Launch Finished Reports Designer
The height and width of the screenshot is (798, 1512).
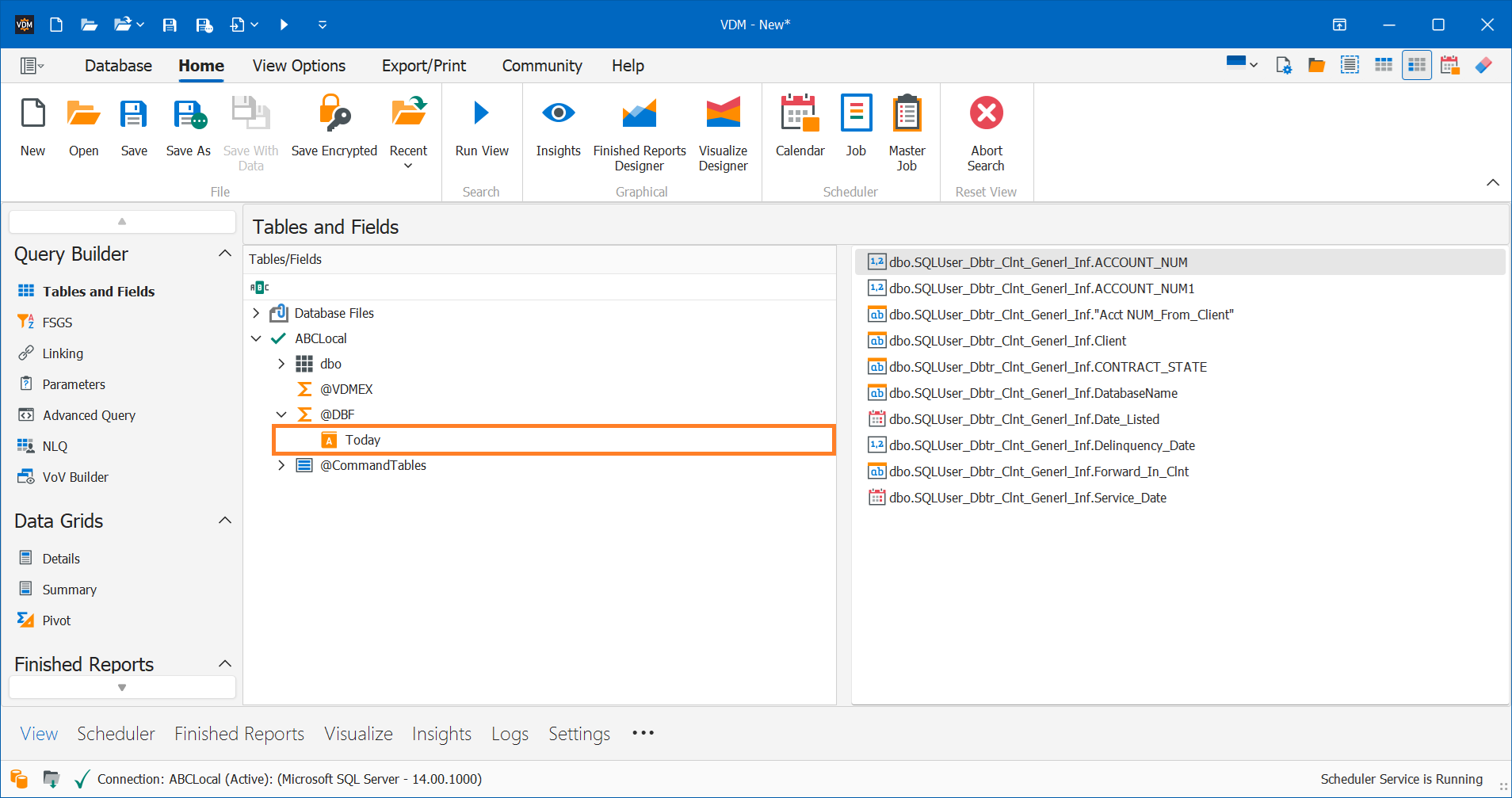point(639,114)
